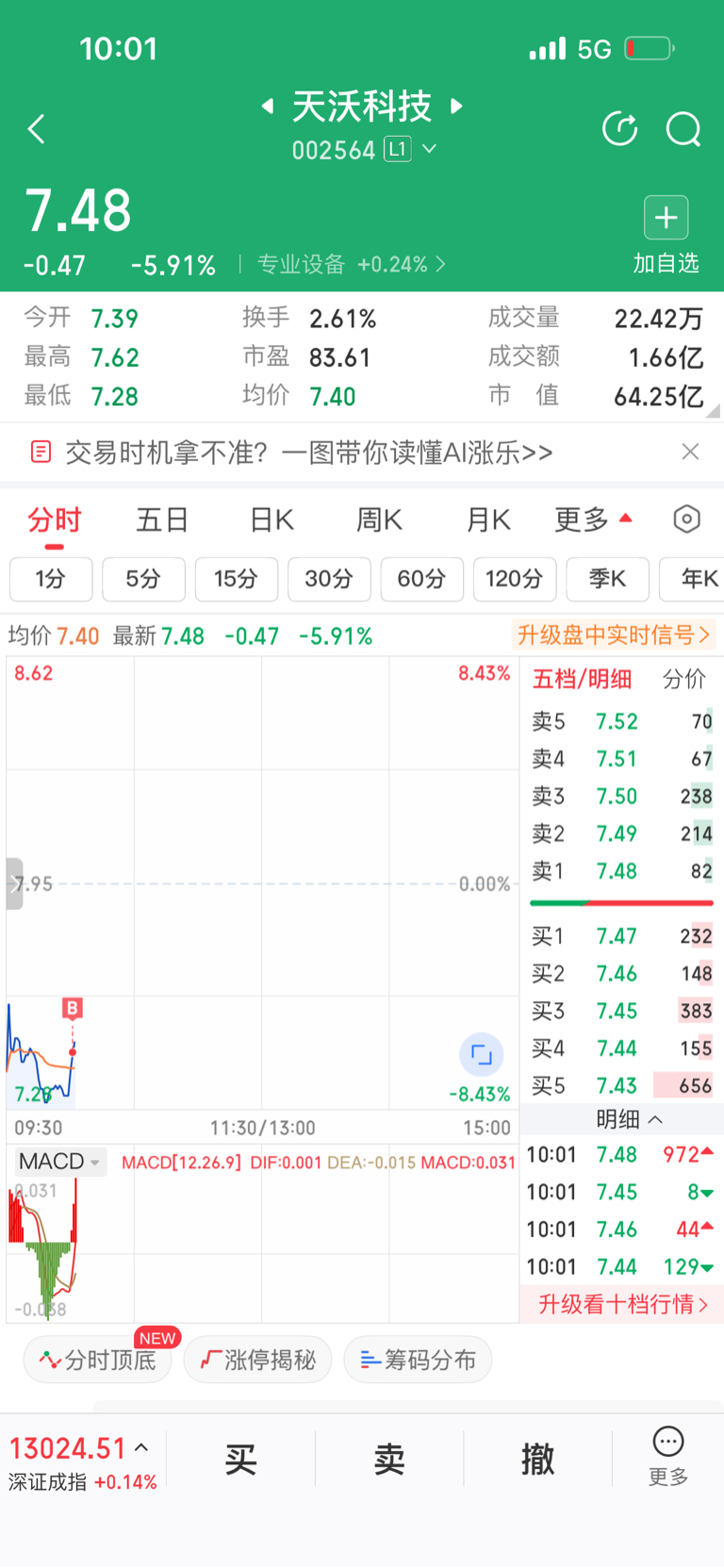The image size is (724, 1568).
Task: Select the 五档/明细 tab
Action: (x=582, y=679)
